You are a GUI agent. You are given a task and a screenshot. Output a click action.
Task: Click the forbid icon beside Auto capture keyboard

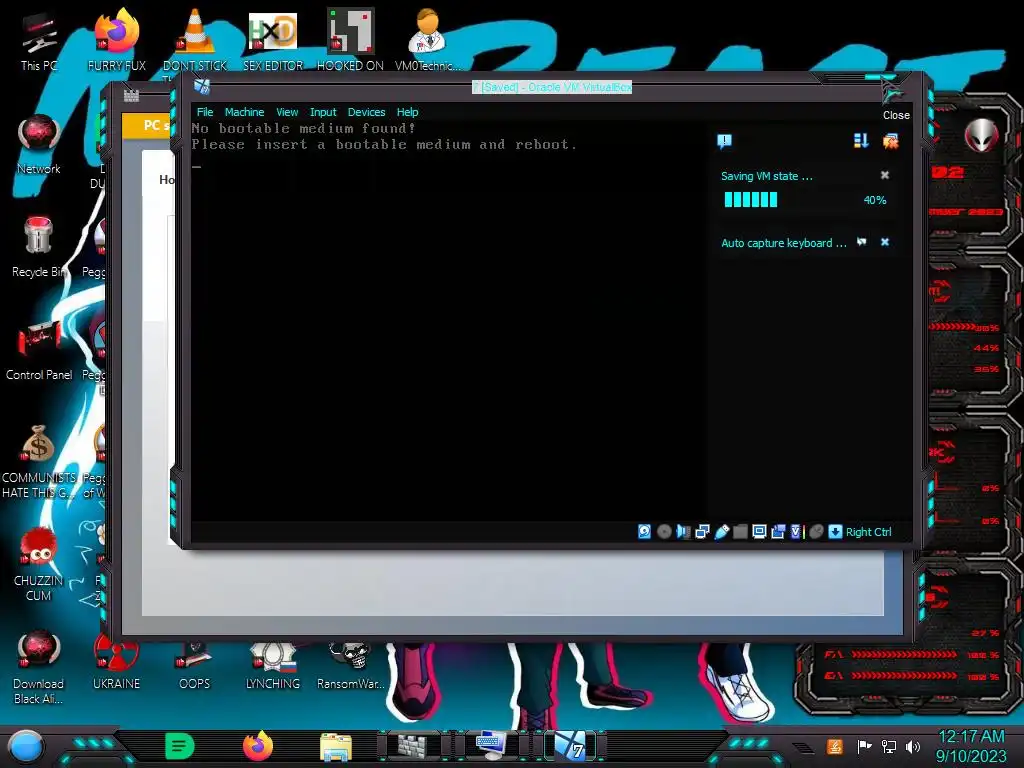tap(862, 242)
